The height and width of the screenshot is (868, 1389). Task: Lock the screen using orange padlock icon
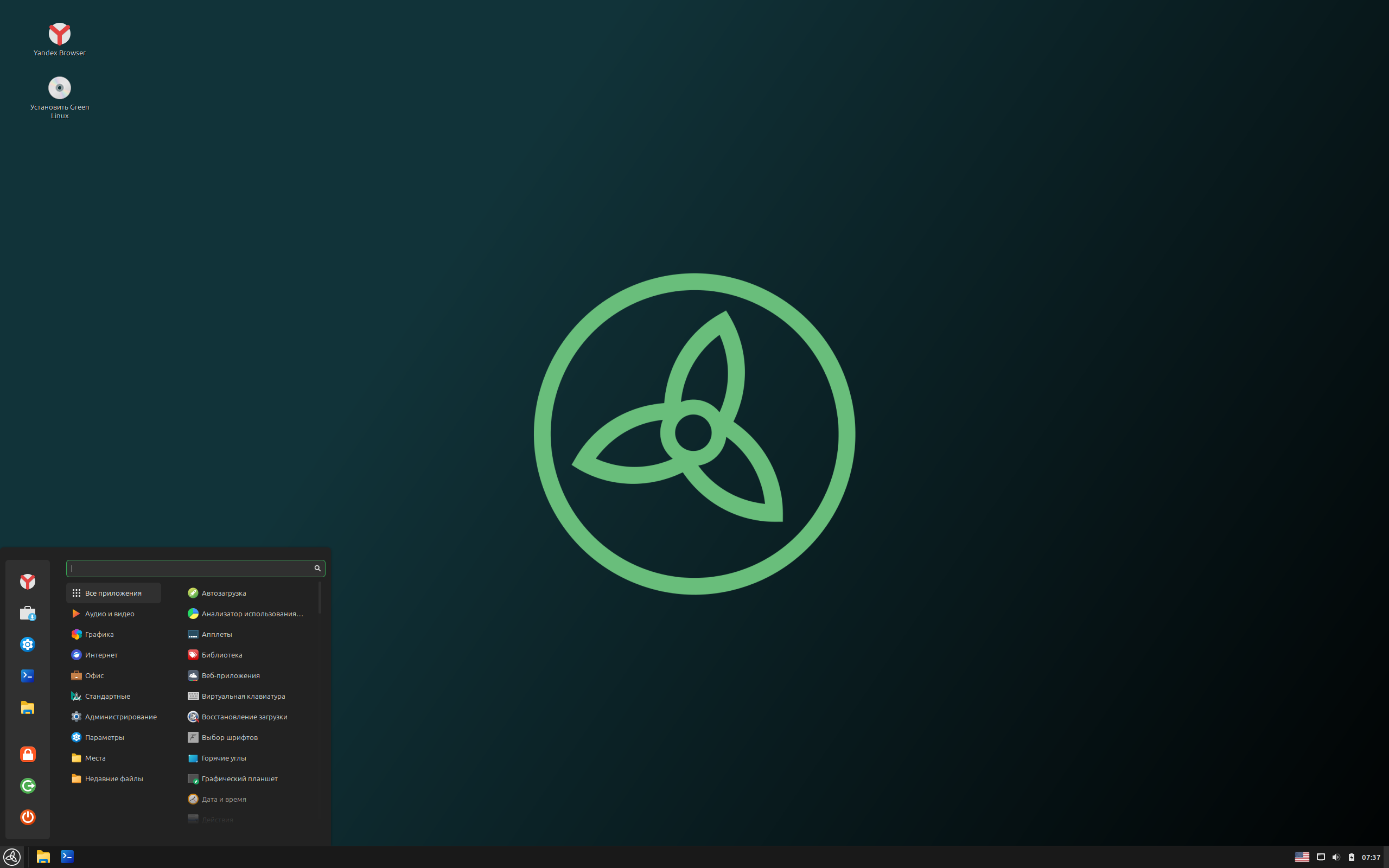coord(28,754)
